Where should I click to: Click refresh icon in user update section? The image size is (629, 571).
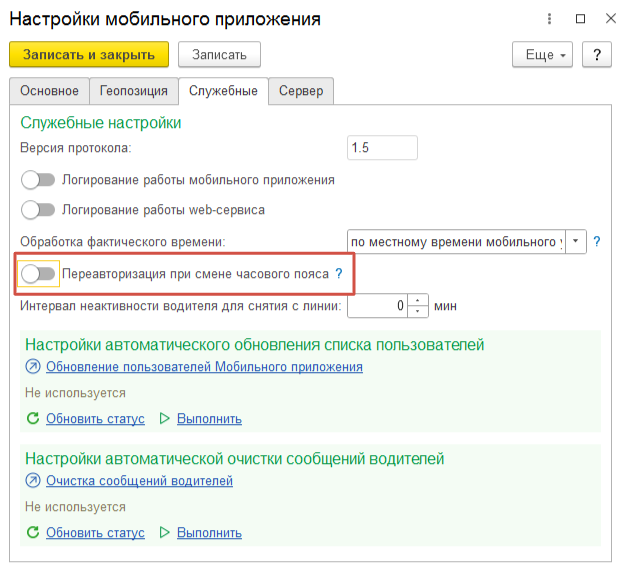tap(33, 419)
